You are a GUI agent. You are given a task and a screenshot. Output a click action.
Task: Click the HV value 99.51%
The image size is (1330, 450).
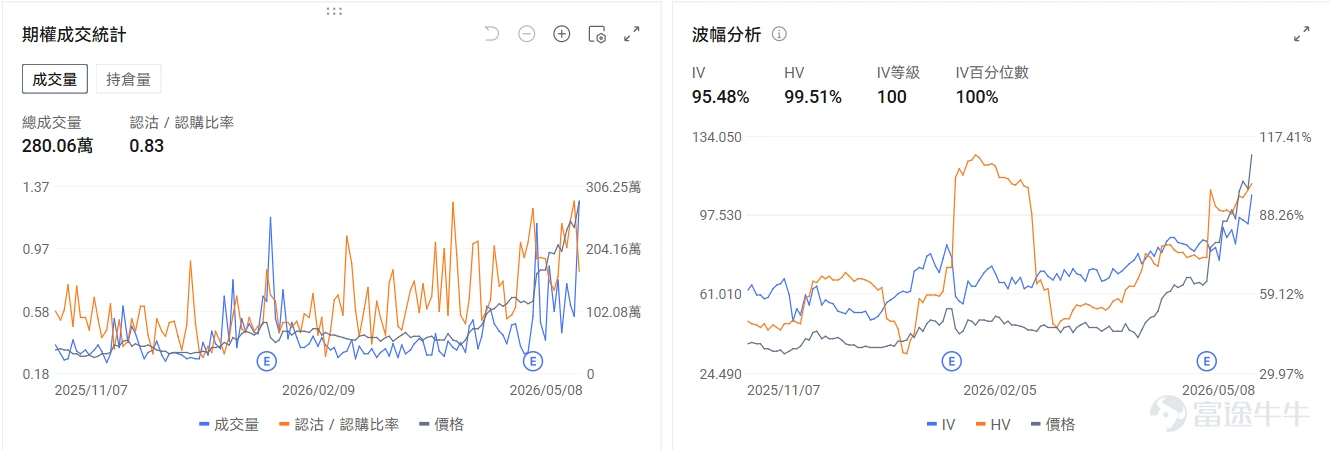coord(813,97)
